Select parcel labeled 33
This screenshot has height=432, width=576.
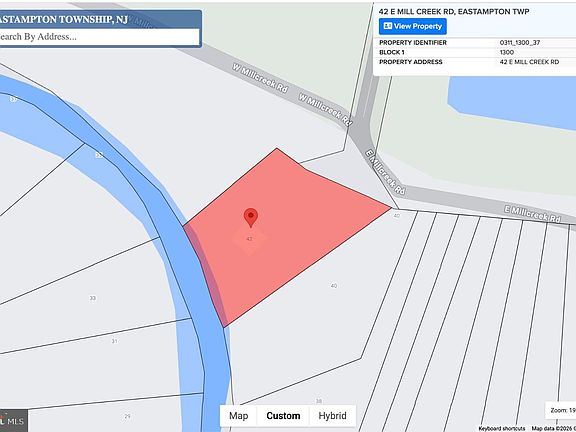coord(93,298)
